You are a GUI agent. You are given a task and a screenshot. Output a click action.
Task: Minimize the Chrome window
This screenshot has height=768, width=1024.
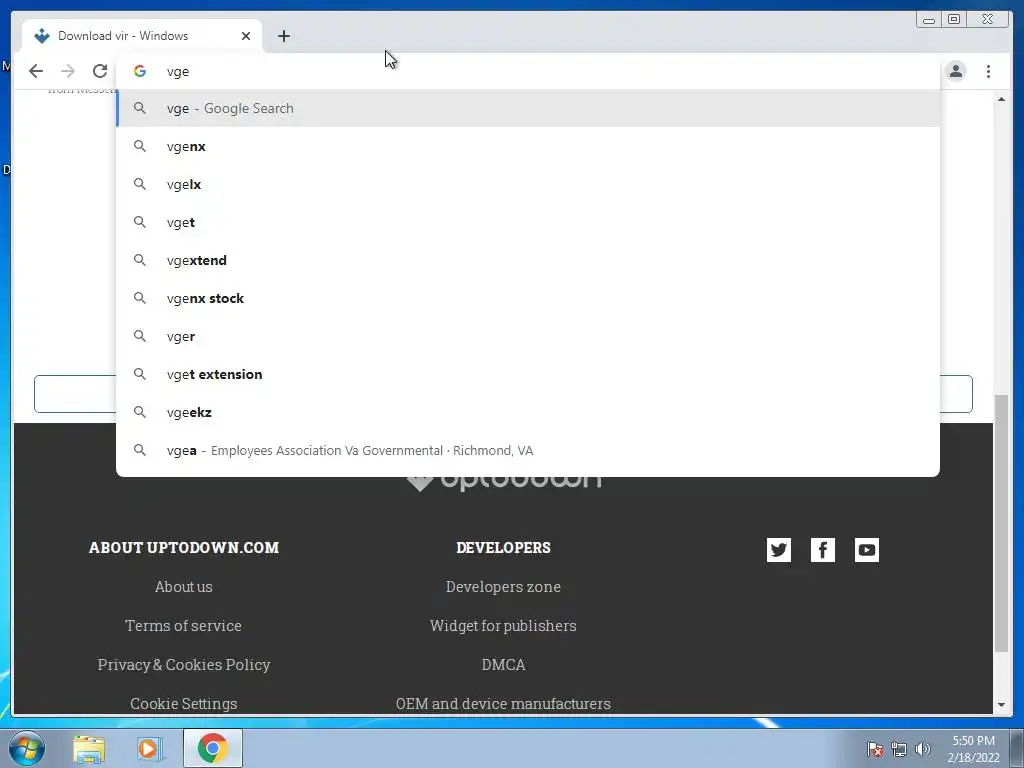point(929,20)
